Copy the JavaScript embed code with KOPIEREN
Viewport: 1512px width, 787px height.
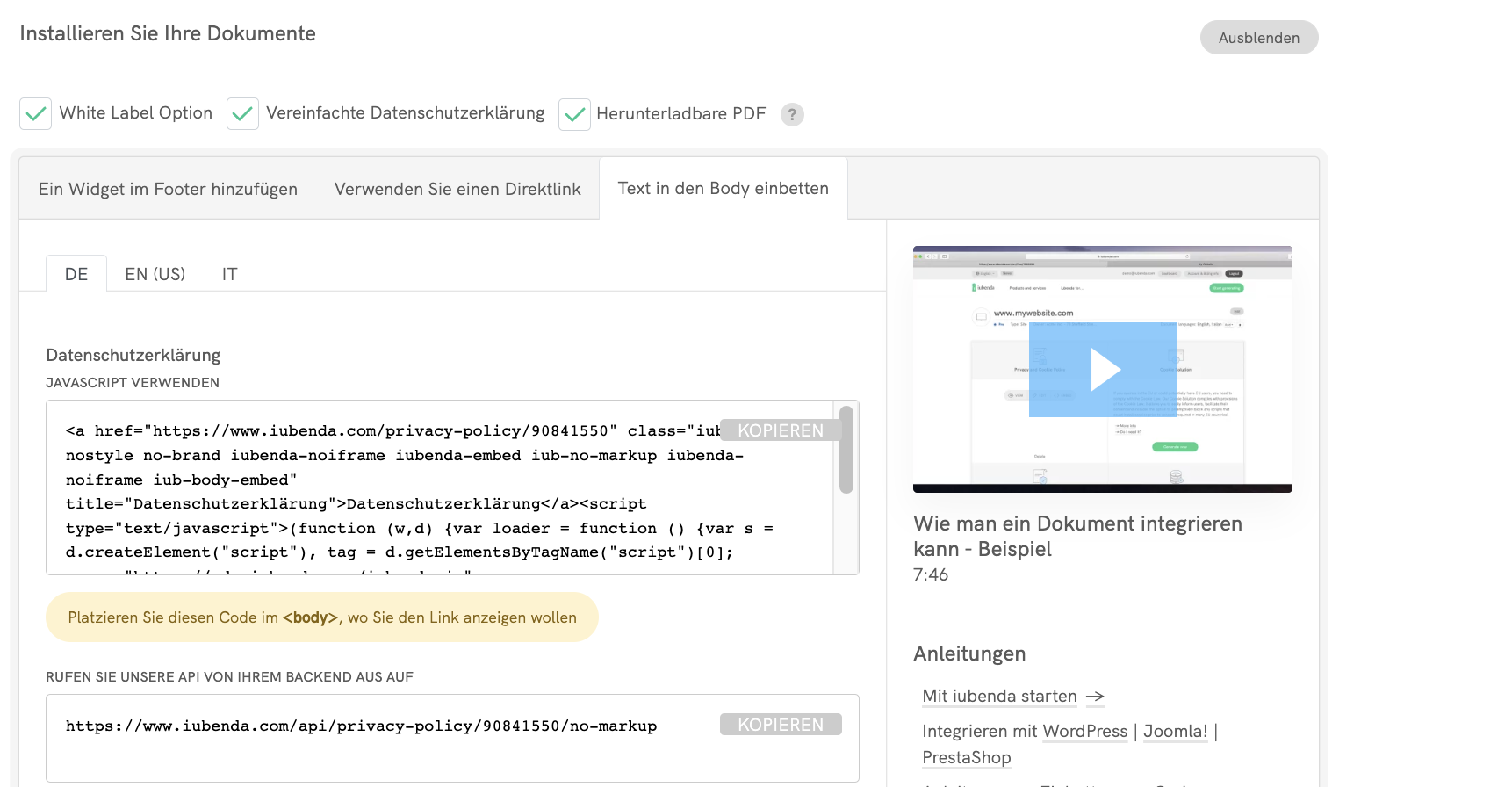(x=780, y=430)
